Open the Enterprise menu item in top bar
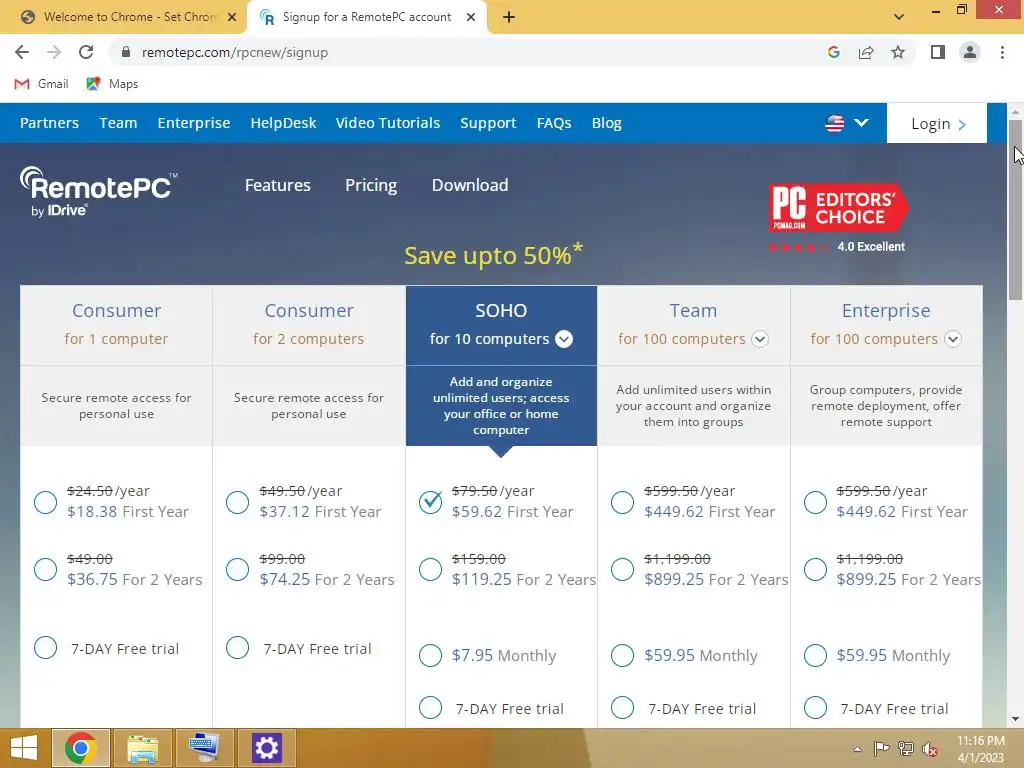The width and height of the screenshot is (1024, 768). (x=194, y=123)
